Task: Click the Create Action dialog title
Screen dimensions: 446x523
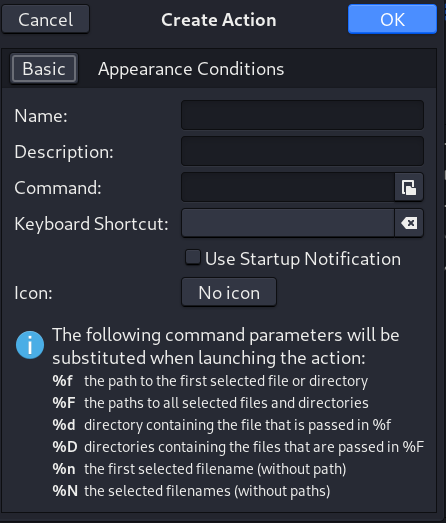Action: point(219,20)
